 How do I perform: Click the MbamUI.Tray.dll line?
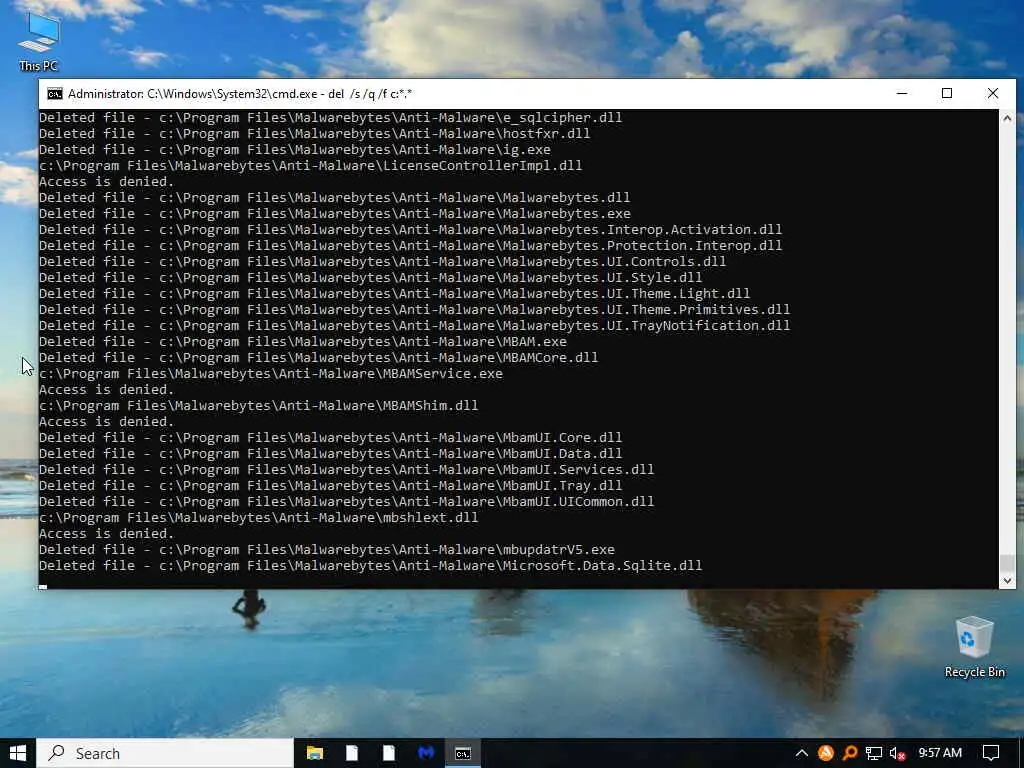point(330,486)
